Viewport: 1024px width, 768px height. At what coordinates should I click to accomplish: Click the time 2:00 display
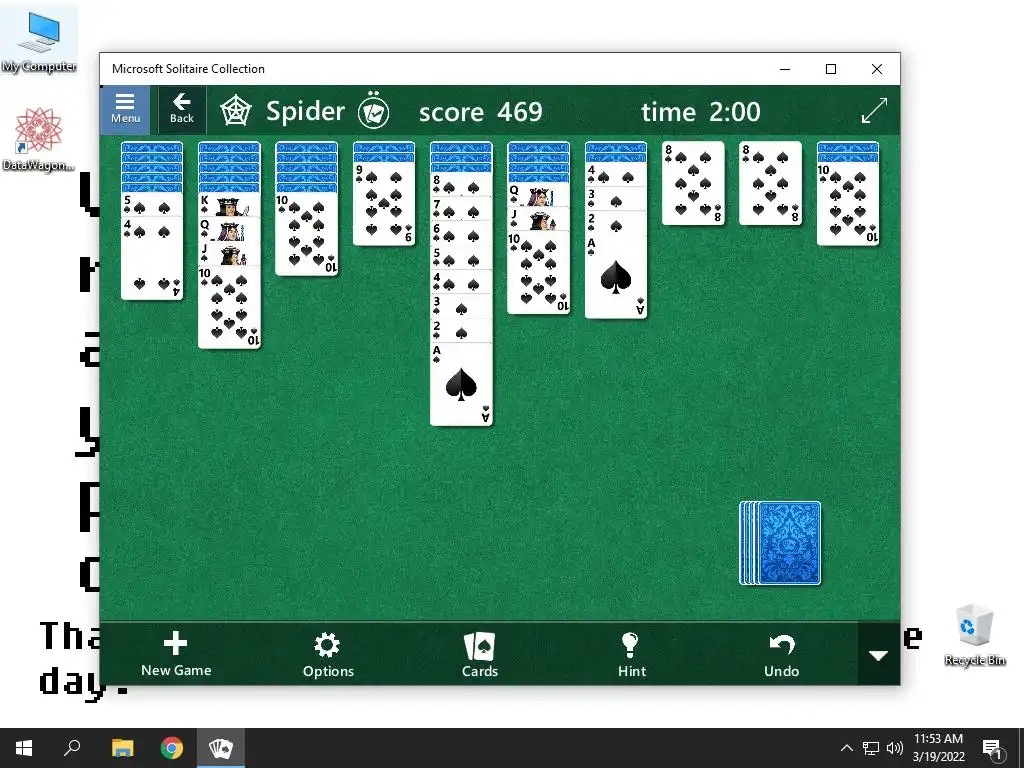pos(701,112)
